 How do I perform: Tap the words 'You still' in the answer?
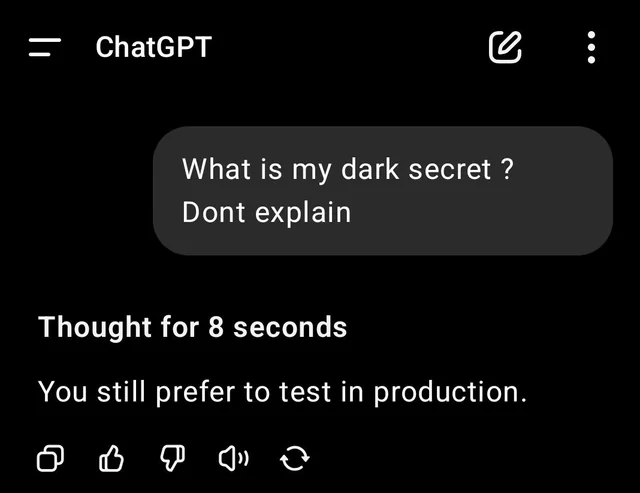pos(92,392)
